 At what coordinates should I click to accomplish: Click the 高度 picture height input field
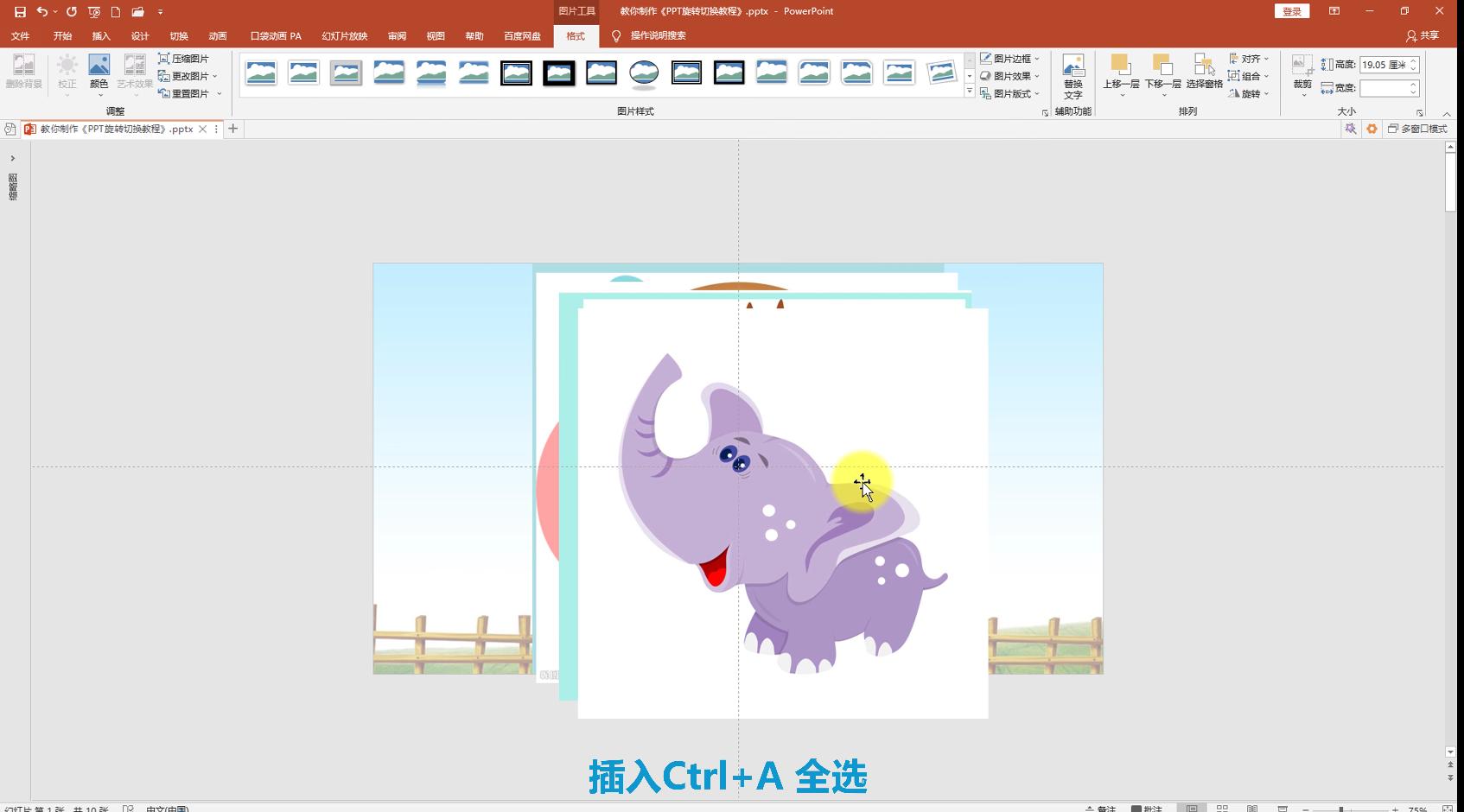(1387, 64)
